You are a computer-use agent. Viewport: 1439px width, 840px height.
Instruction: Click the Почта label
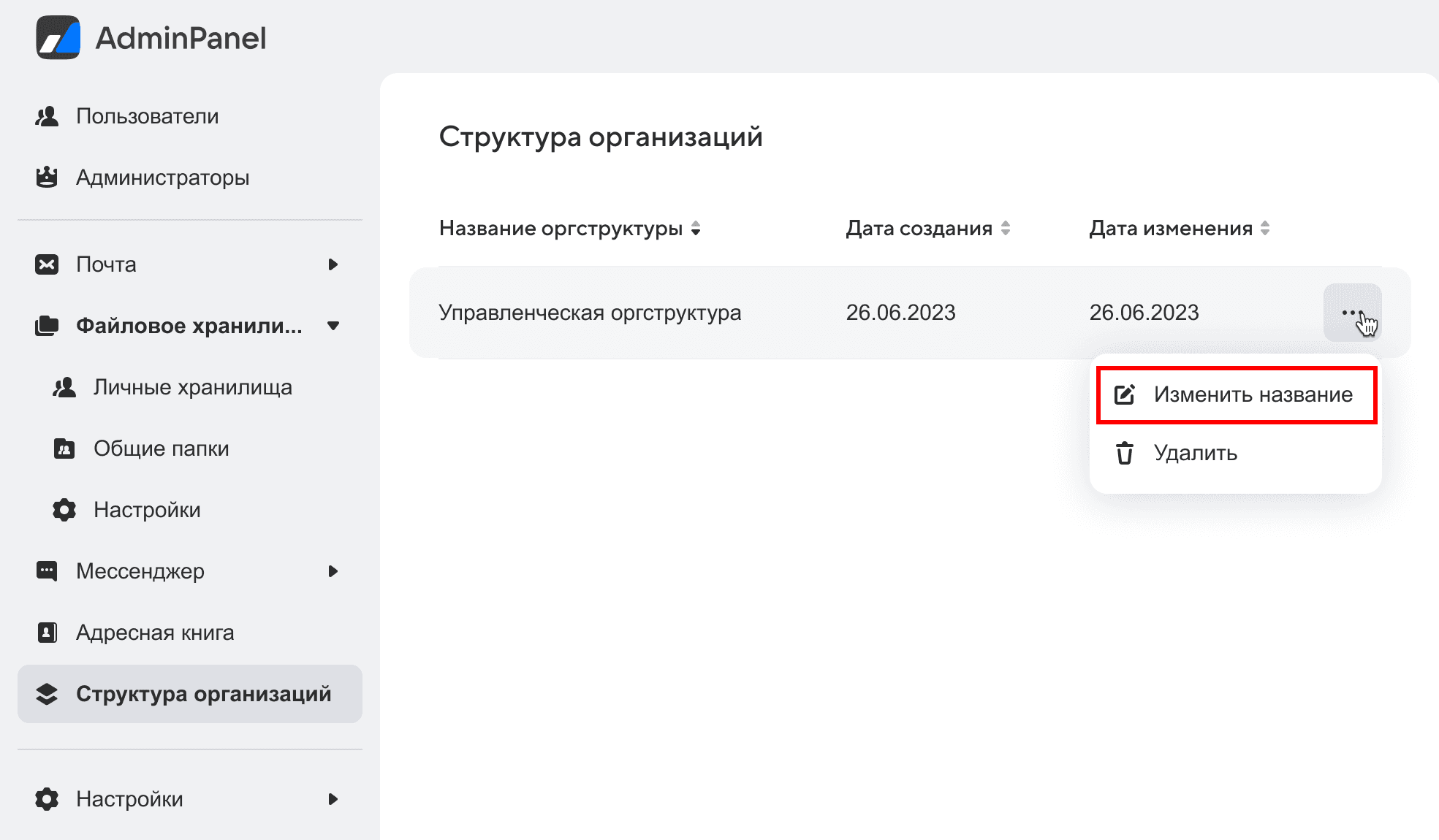click(106, 264)
